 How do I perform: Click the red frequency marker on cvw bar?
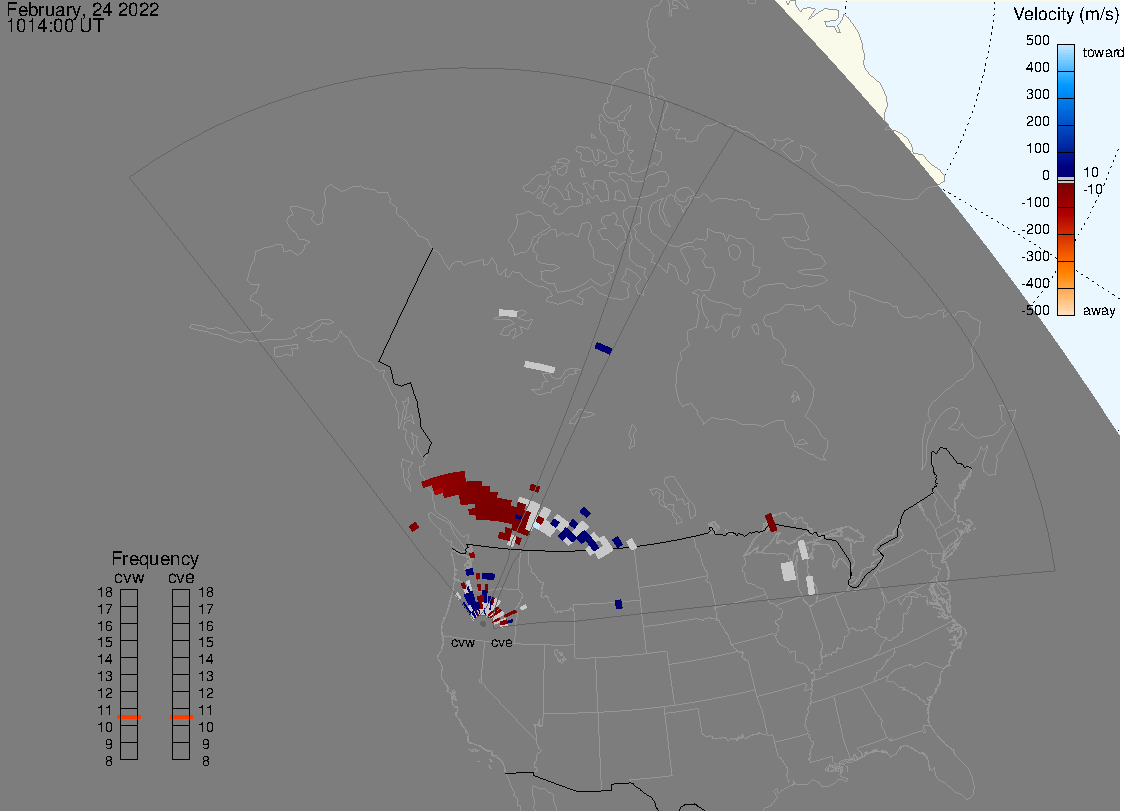pos(129,717)
